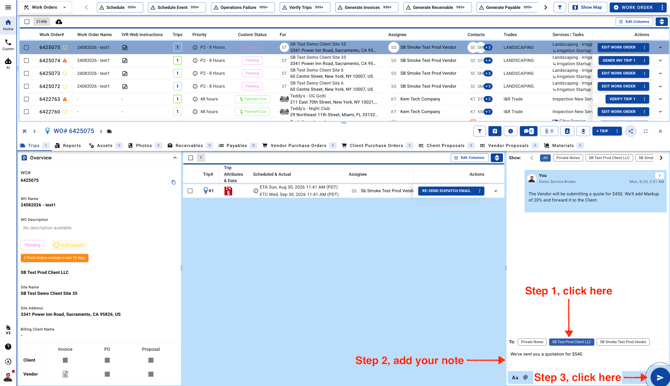Click the map pin location icon in detail toolbar
The width and height of the screenshot is (670, 386).
pyautogui.click(x=583, y=131)
